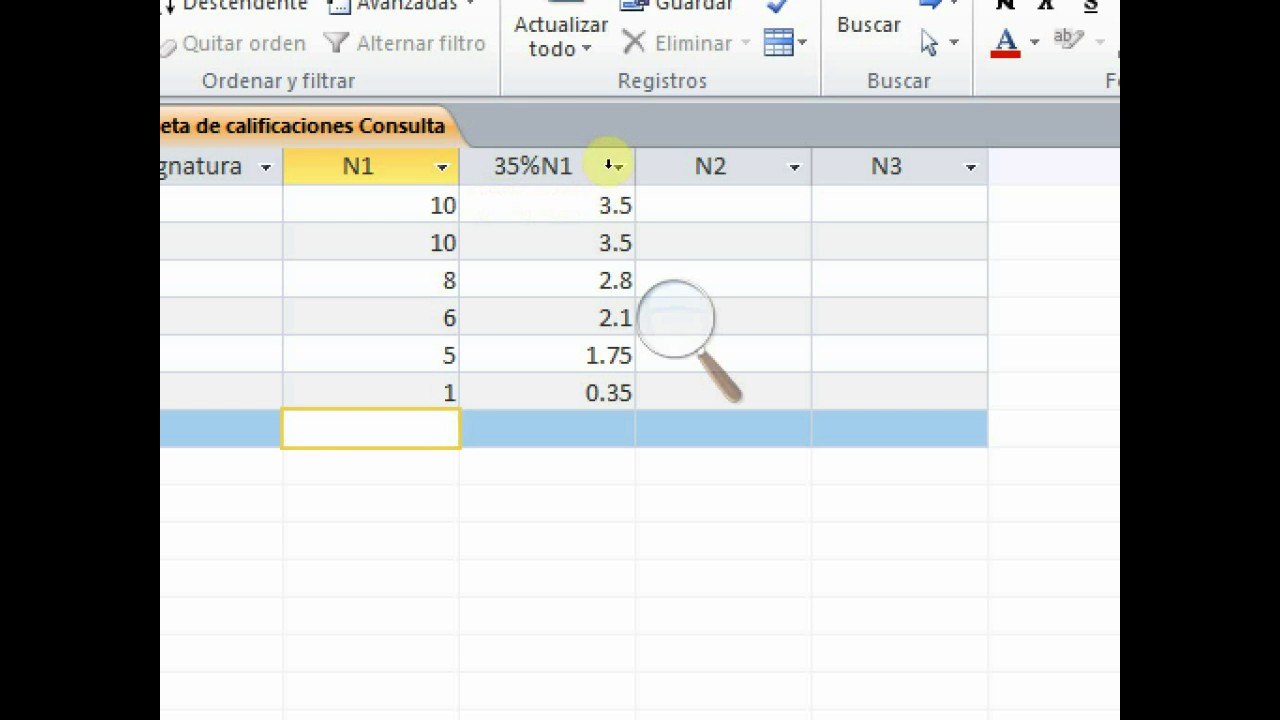Select the N1 column header
The height and width of the screenshot is (720, 1280).
371,166
